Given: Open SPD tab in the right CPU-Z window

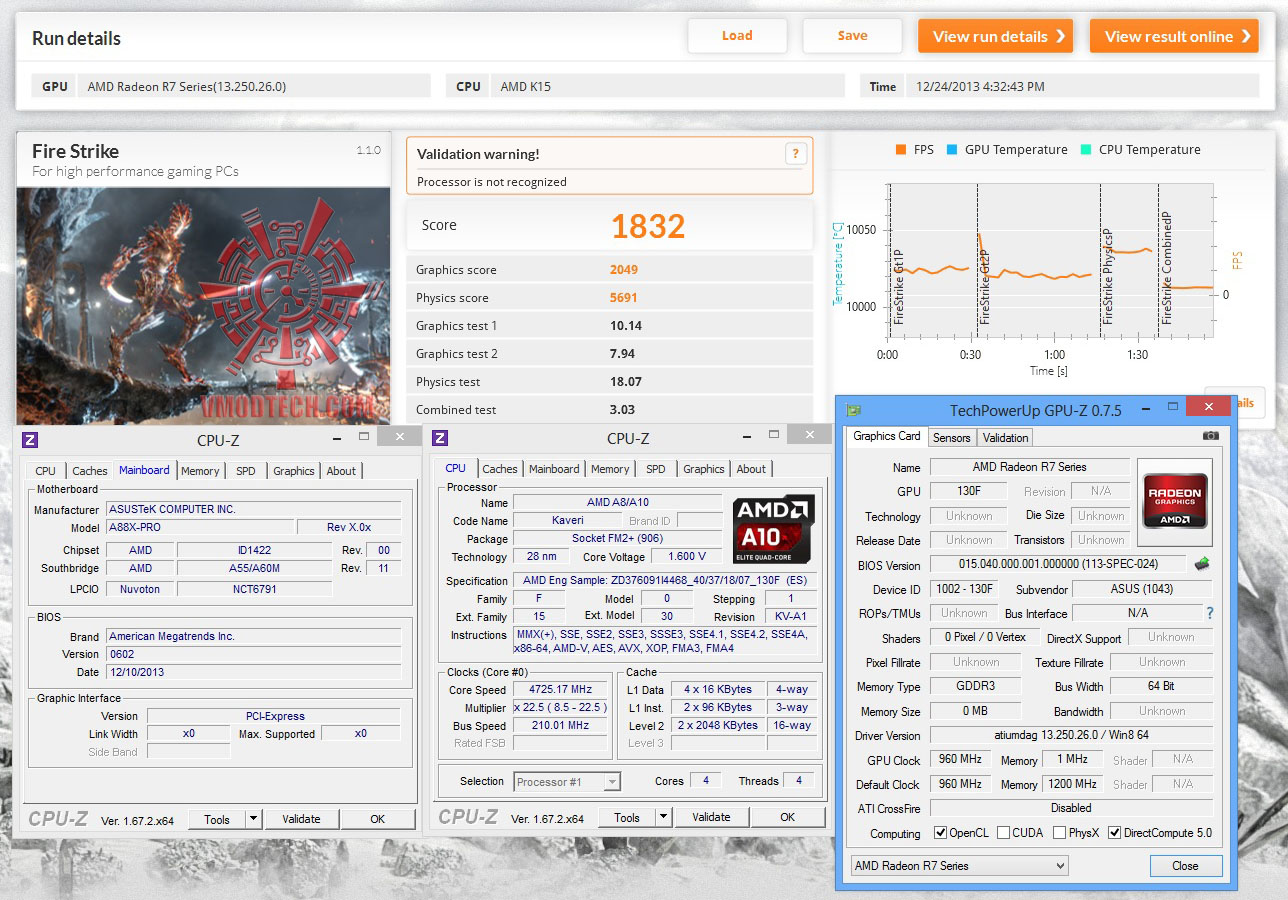Looking at the screenshot, I should (x=656, y=469).
